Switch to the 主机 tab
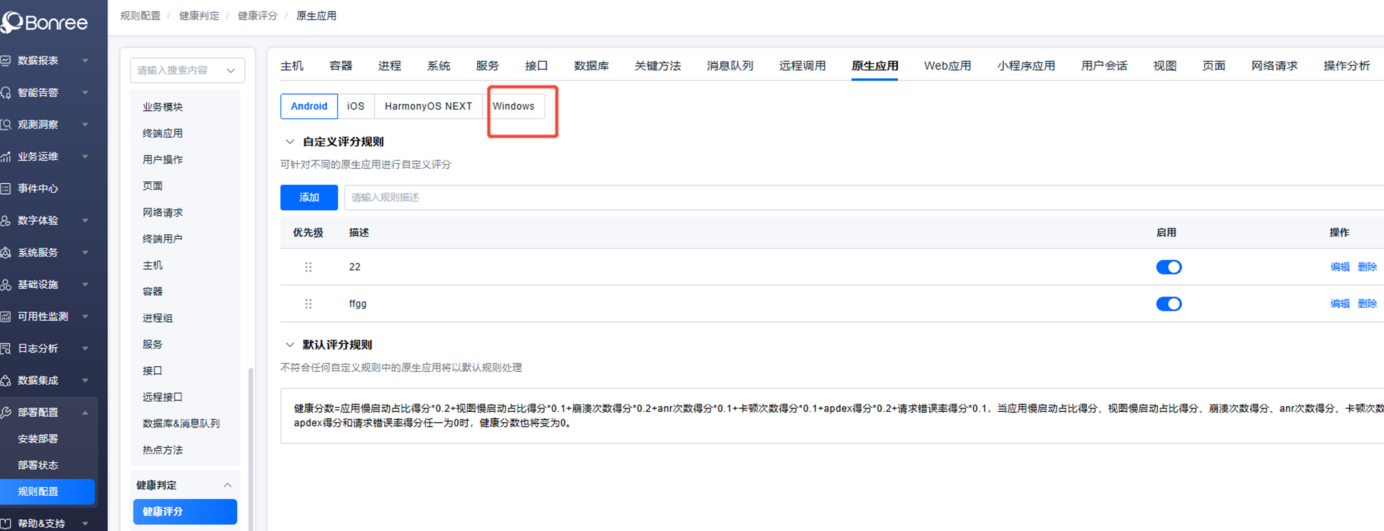Viewport: 1384px width, 531px height. tap(292, 66)
